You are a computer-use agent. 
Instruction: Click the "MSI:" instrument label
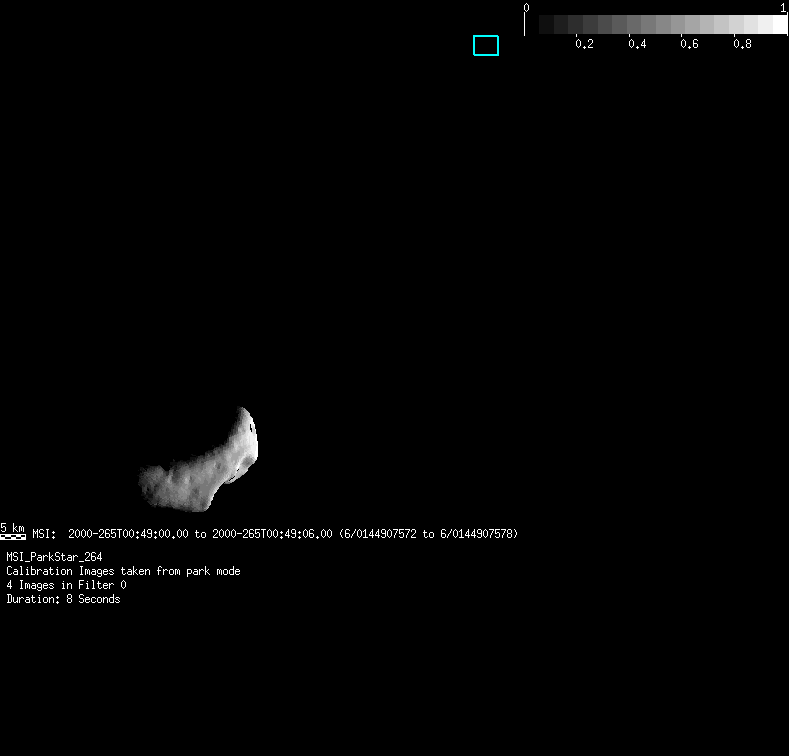44,534
